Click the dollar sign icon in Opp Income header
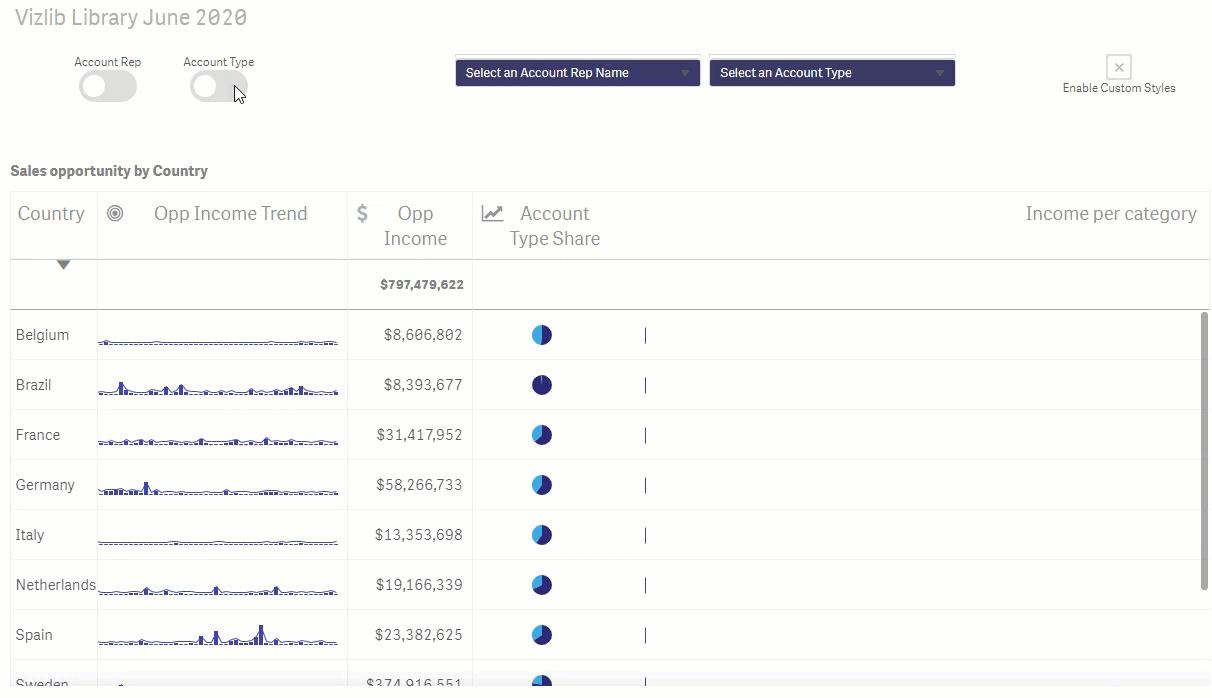This screenshot has height=698, width=1212. pos(362,213)
